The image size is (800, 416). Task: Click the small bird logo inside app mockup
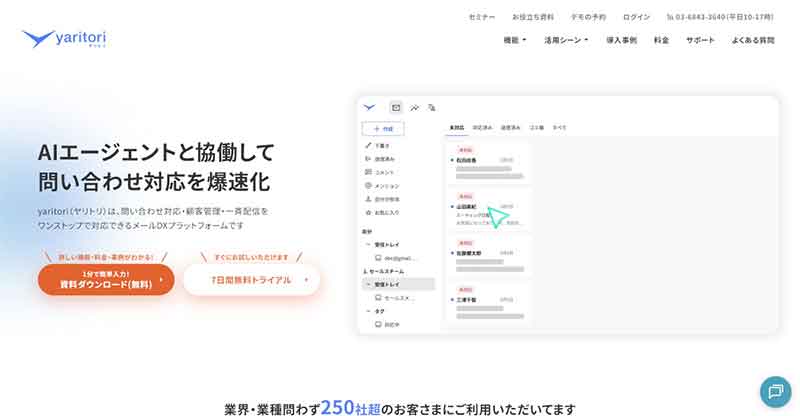click(369, 107)
